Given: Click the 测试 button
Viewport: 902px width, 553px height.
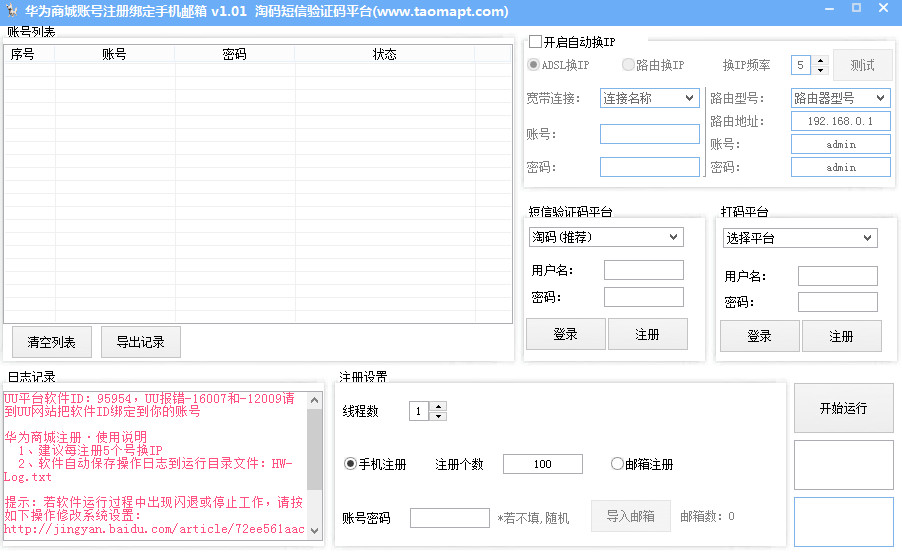Looking at the screenshot, I should click(x=862, y=65).
